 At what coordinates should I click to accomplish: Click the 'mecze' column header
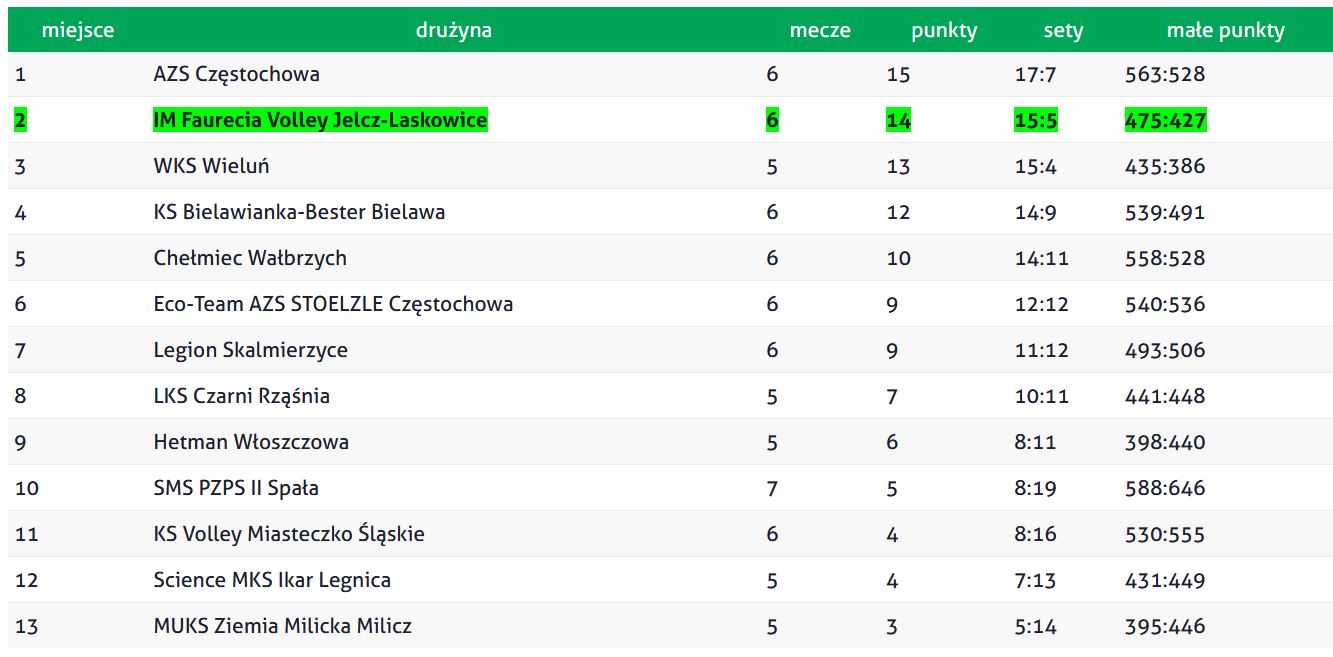click(820, 30)
